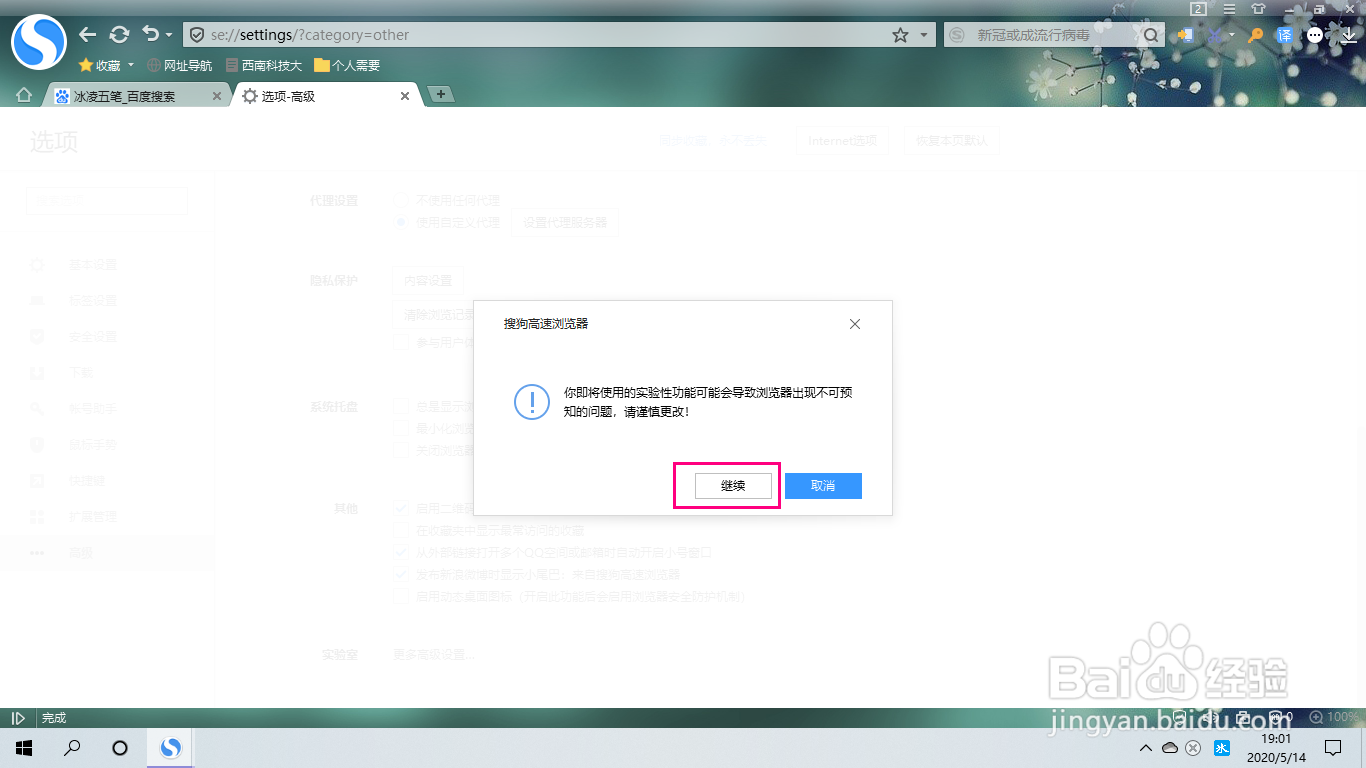Open the password key icon in toolbar

coord(1255,35)
